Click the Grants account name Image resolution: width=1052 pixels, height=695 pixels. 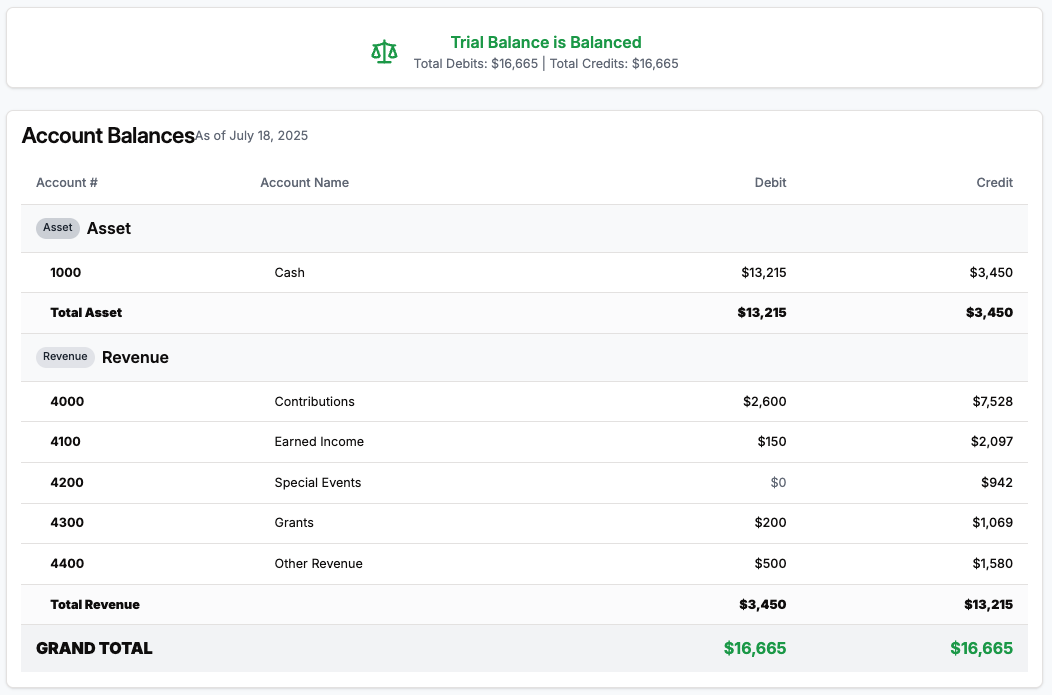pos(294,523)
